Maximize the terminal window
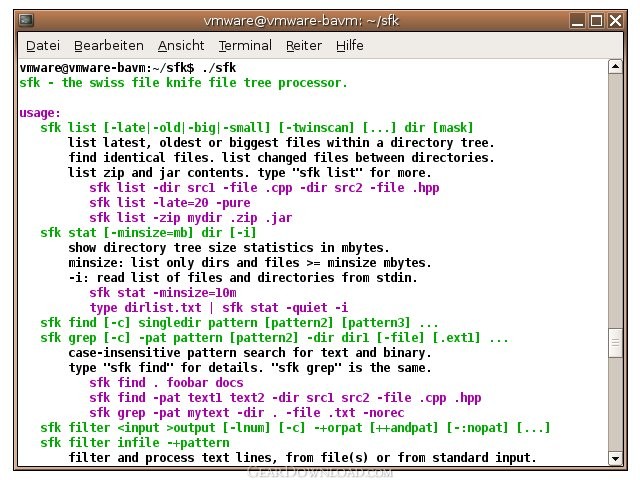Viewport: 640px width, 480px height. [x=596, y=20]
